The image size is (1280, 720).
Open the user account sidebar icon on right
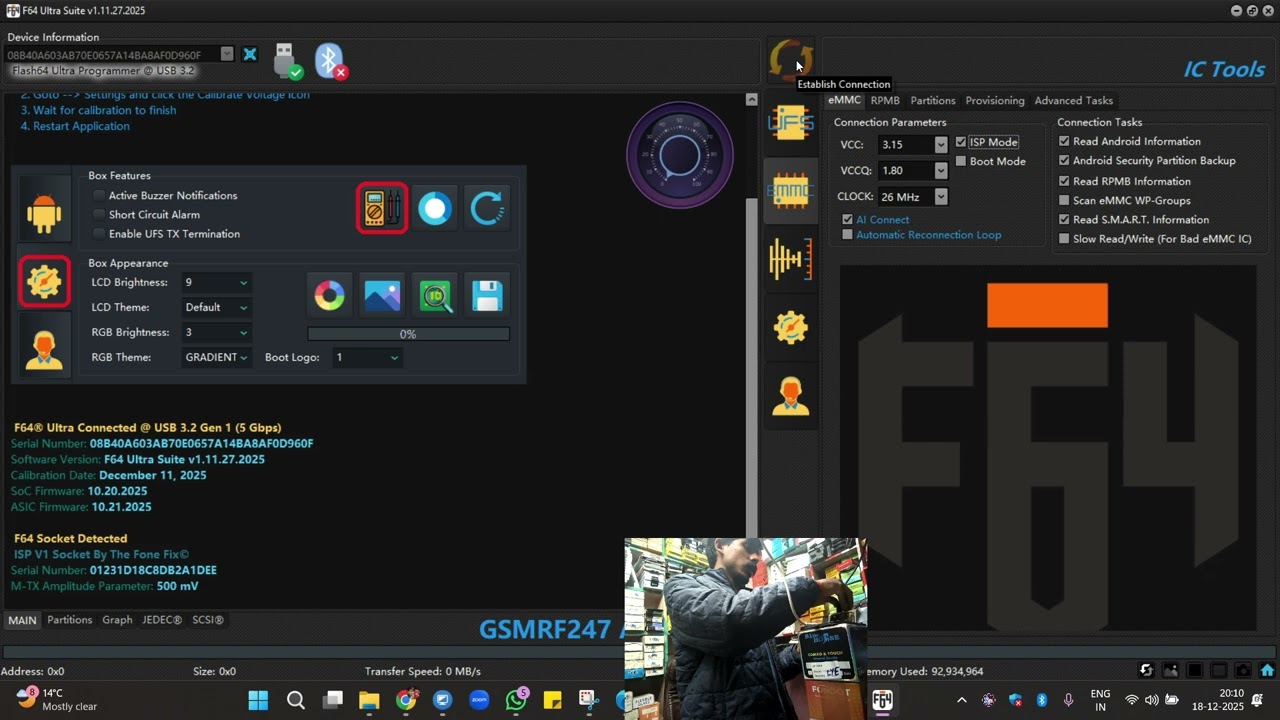790,396
